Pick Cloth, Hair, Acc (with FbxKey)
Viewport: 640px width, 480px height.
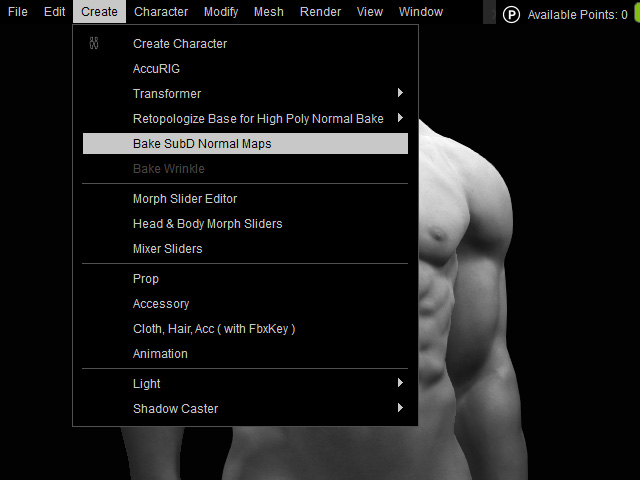[214, 329]
